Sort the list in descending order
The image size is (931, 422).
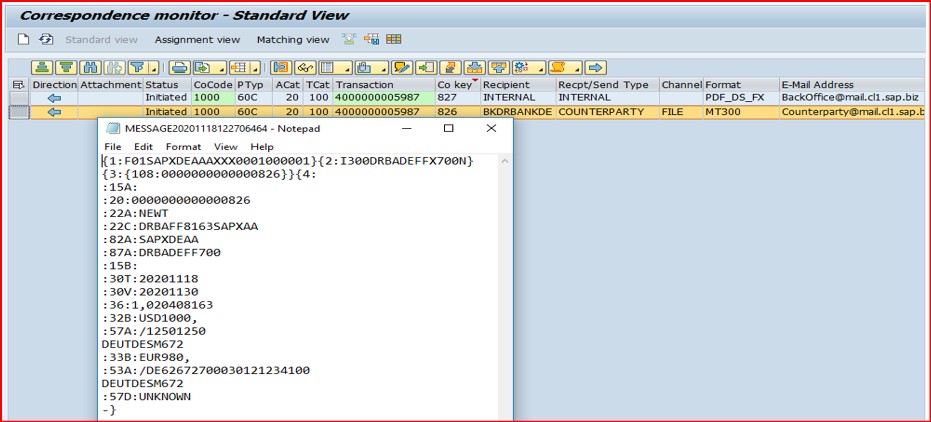pyautogui.click(x=66, y=68)
